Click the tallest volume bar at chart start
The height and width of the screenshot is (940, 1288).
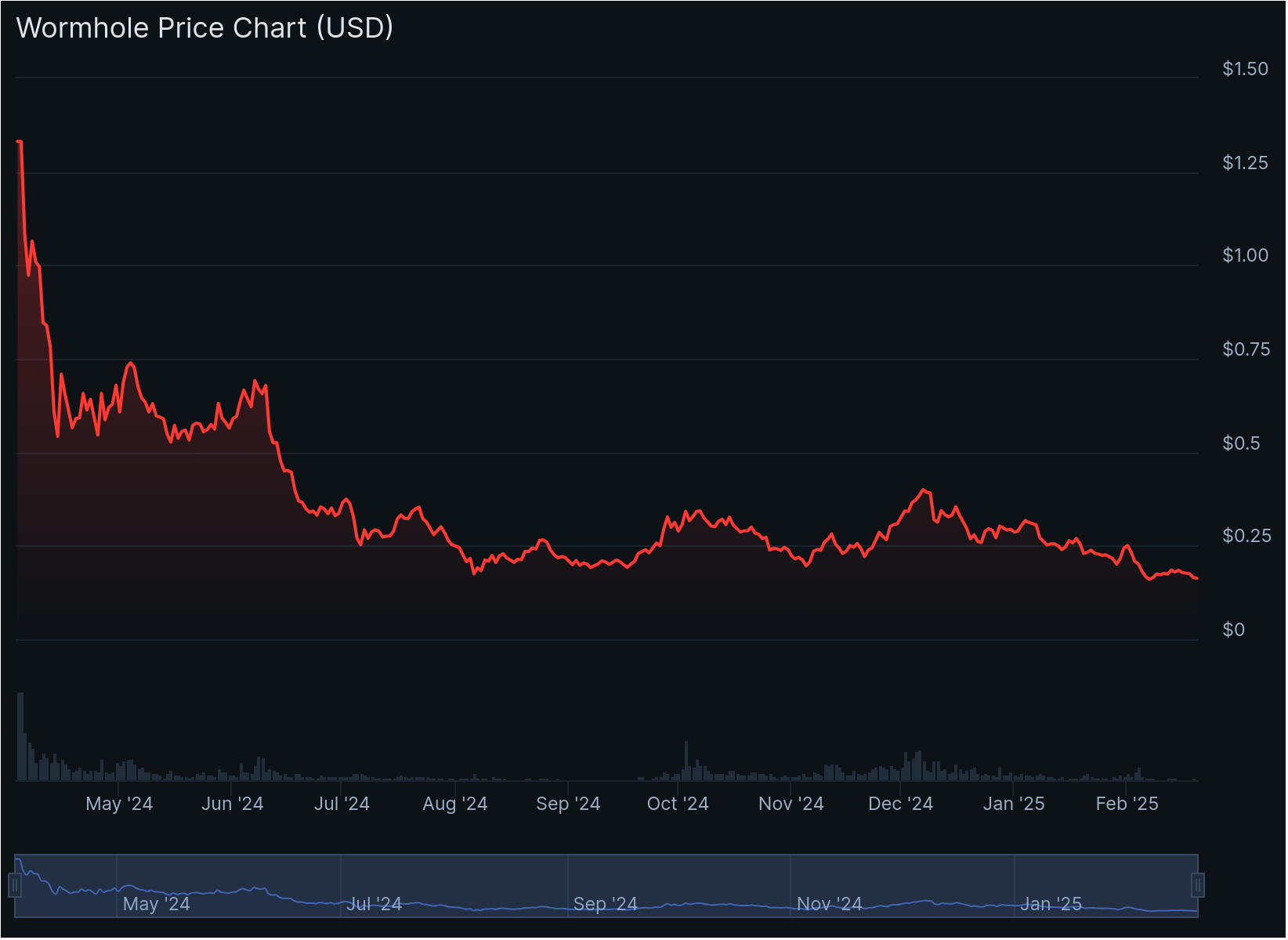[x=20, y=736]
